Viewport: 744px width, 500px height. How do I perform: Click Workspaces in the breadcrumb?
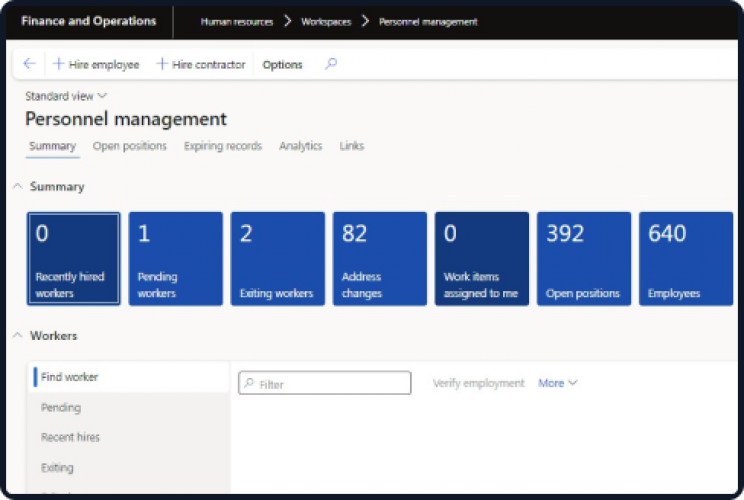326,22
